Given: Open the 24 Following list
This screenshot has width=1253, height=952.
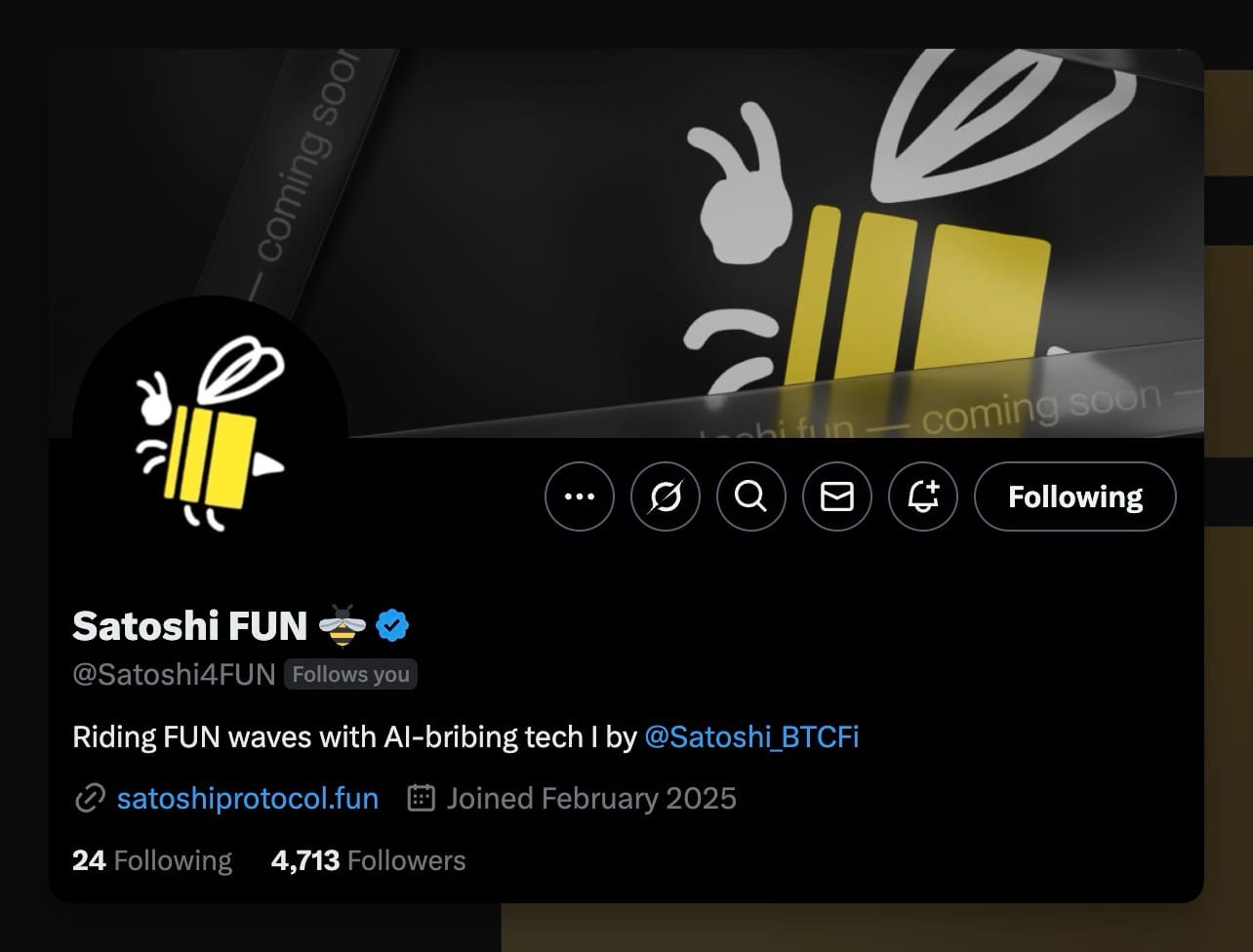Looking at the screenshot, I should (x=152, y=860).
